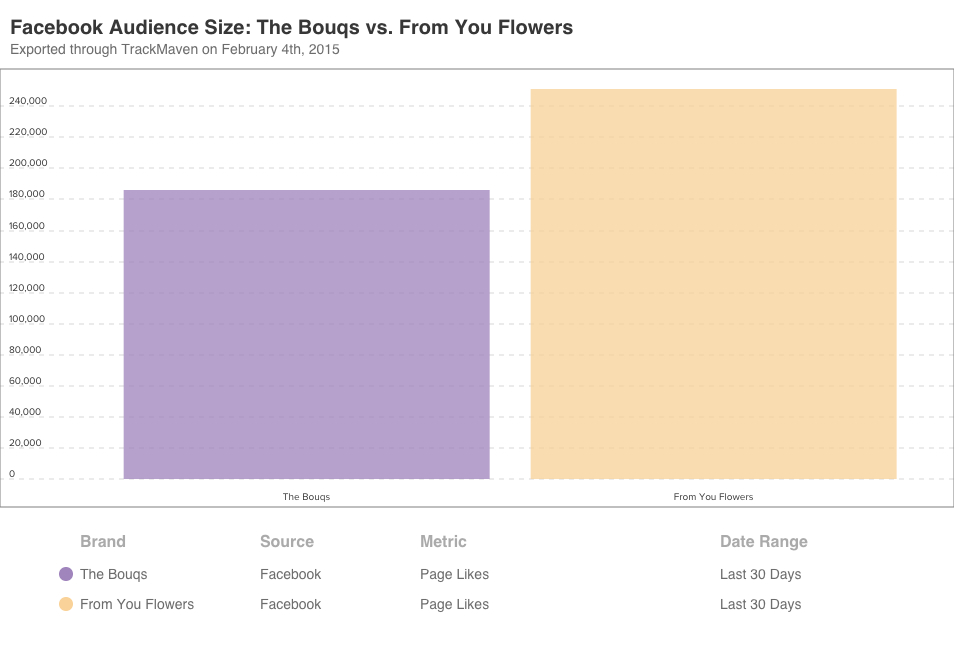Viewport: 954px width, 664px height.
Task: Click the 240,000 y-axis label
Action: pos(28,101)
